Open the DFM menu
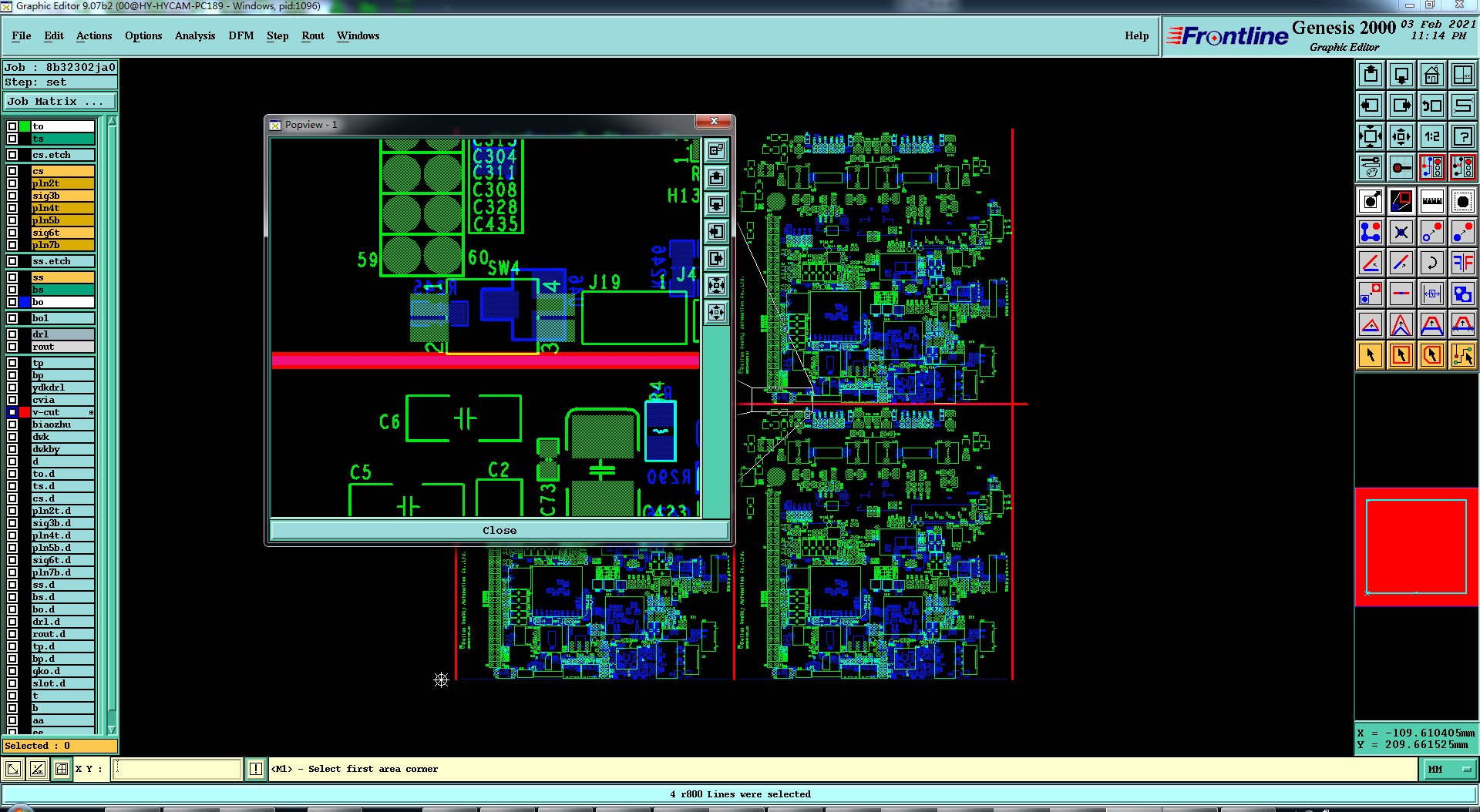 (x=240, y=35)
